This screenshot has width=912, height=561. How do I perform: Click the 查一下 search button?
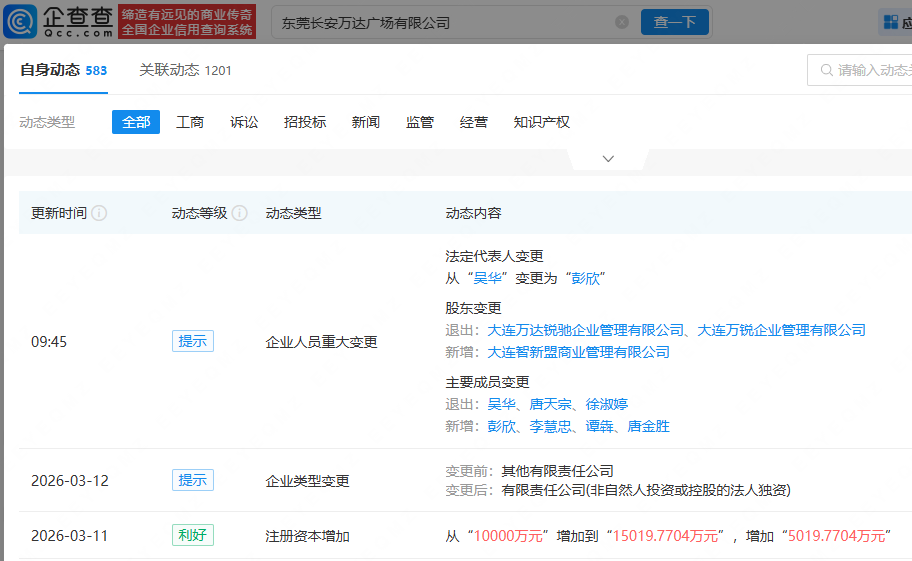tap(675, 22)
